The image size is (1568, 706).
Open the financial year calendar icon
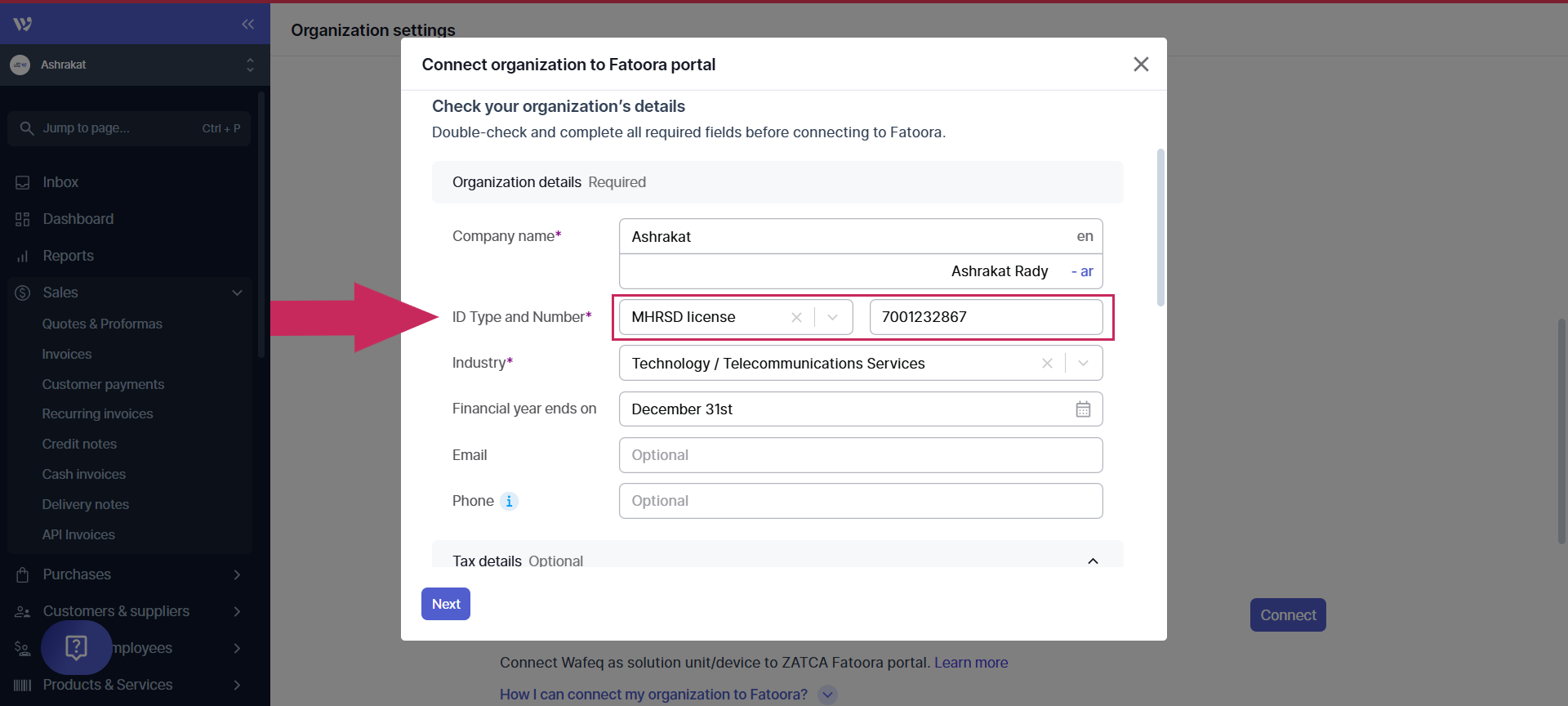1083,409
